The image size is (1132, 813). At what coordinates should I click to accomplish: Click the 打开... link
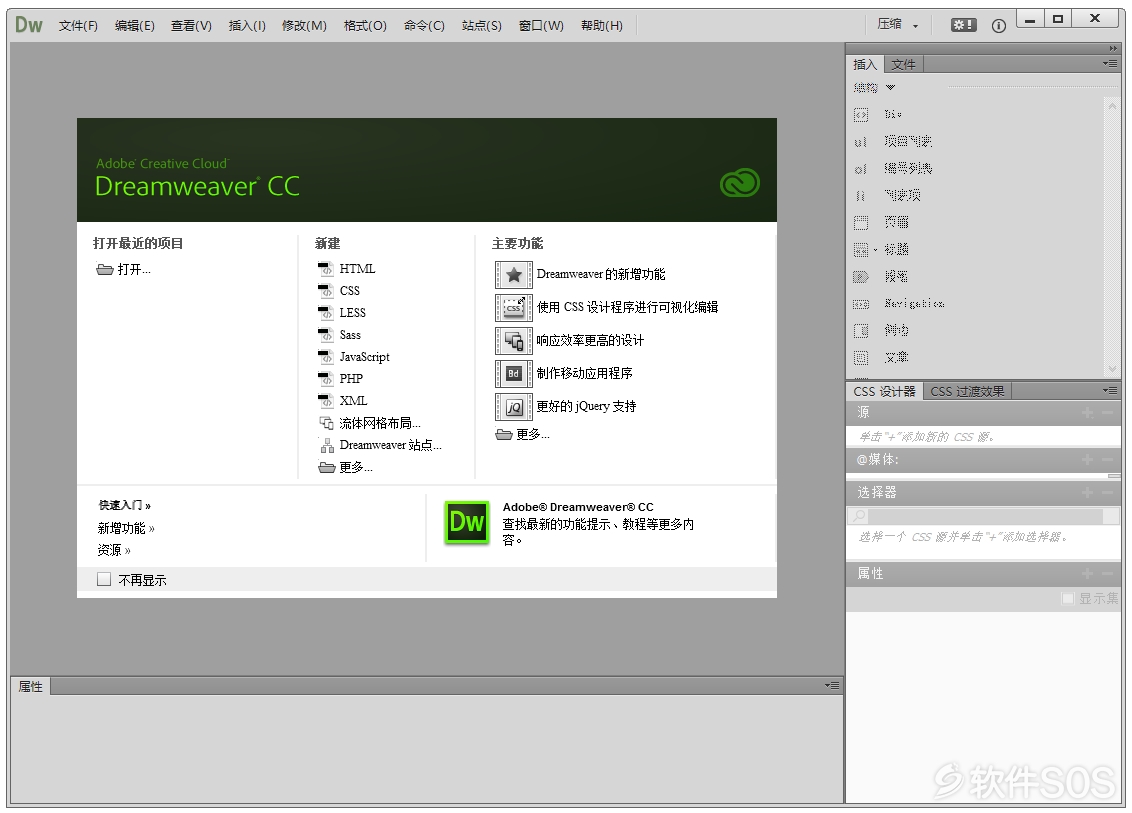123,269
